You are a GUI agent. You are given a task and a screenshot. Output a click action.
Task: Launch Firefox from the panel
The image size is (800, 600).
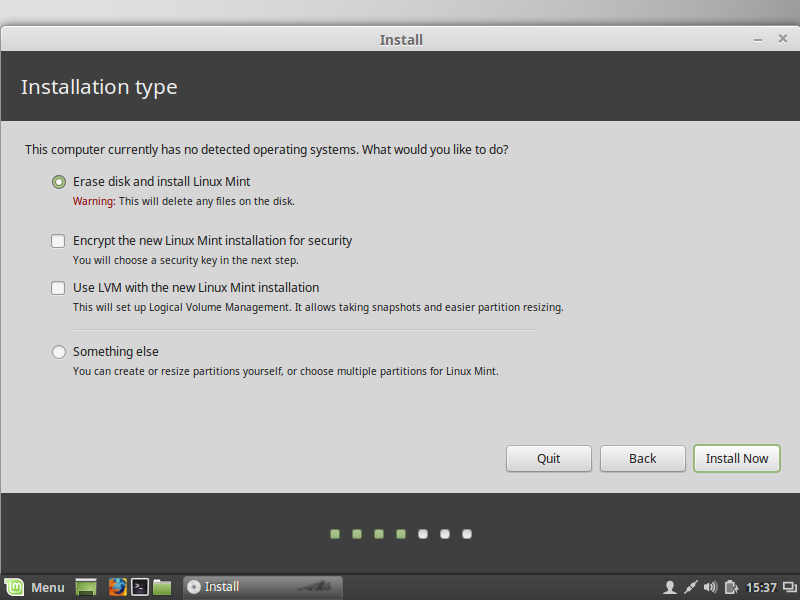tap(117, 587)
